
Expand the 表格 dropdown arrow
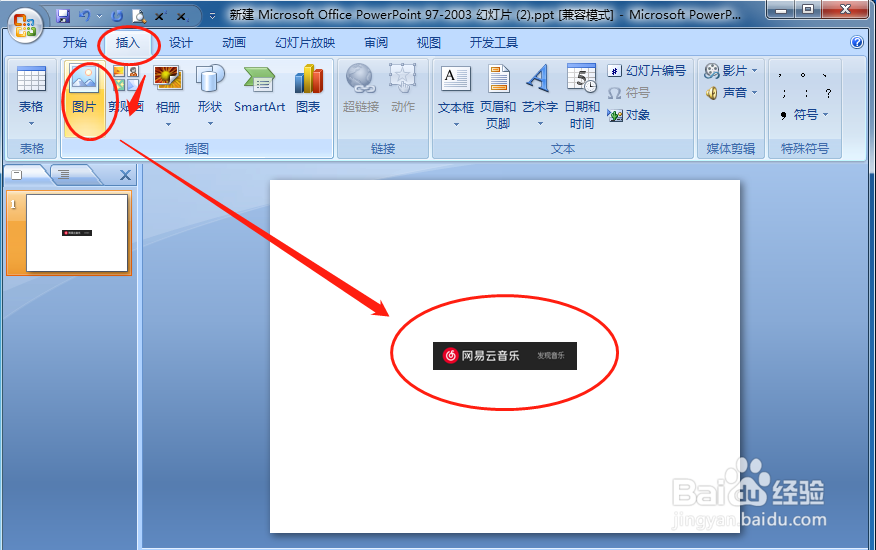(x=31, y=123)
